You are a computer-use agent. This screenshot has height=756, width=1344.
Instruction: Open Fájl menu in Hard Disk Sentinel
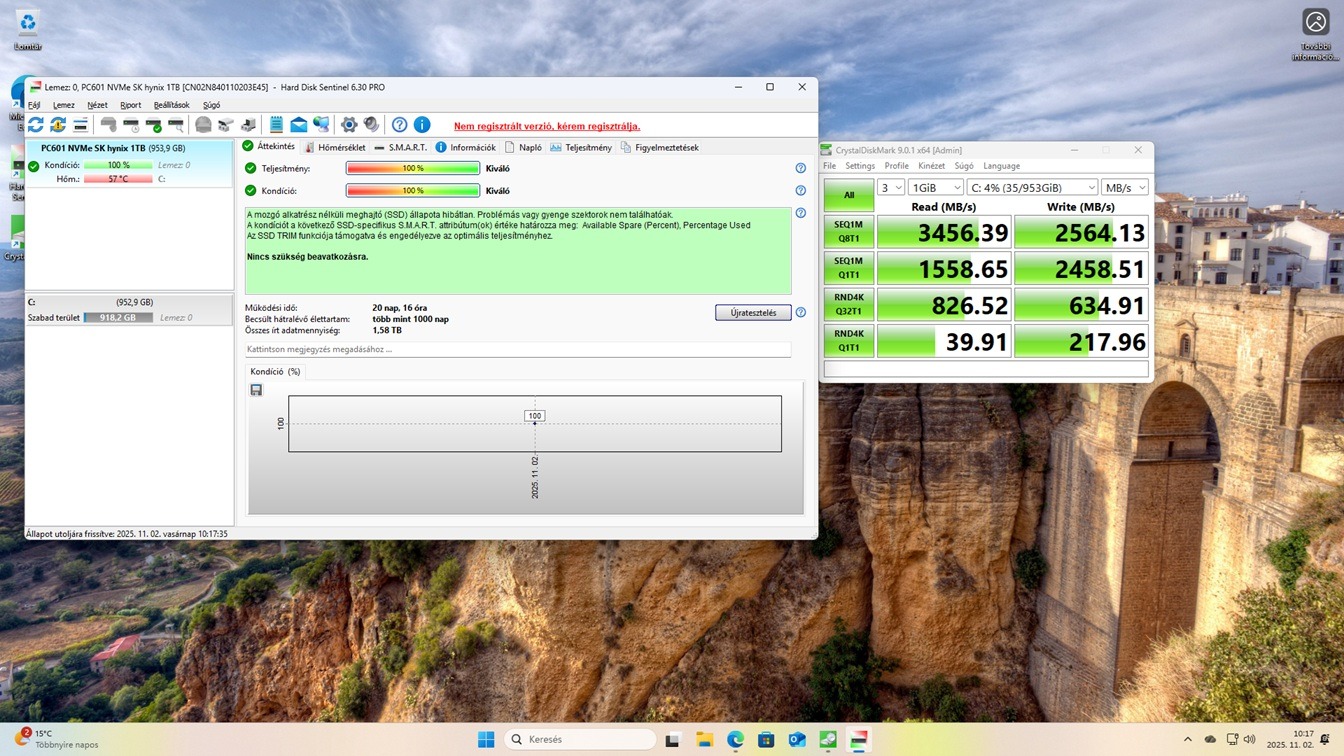pyautogui.click(x=34, y=105)
